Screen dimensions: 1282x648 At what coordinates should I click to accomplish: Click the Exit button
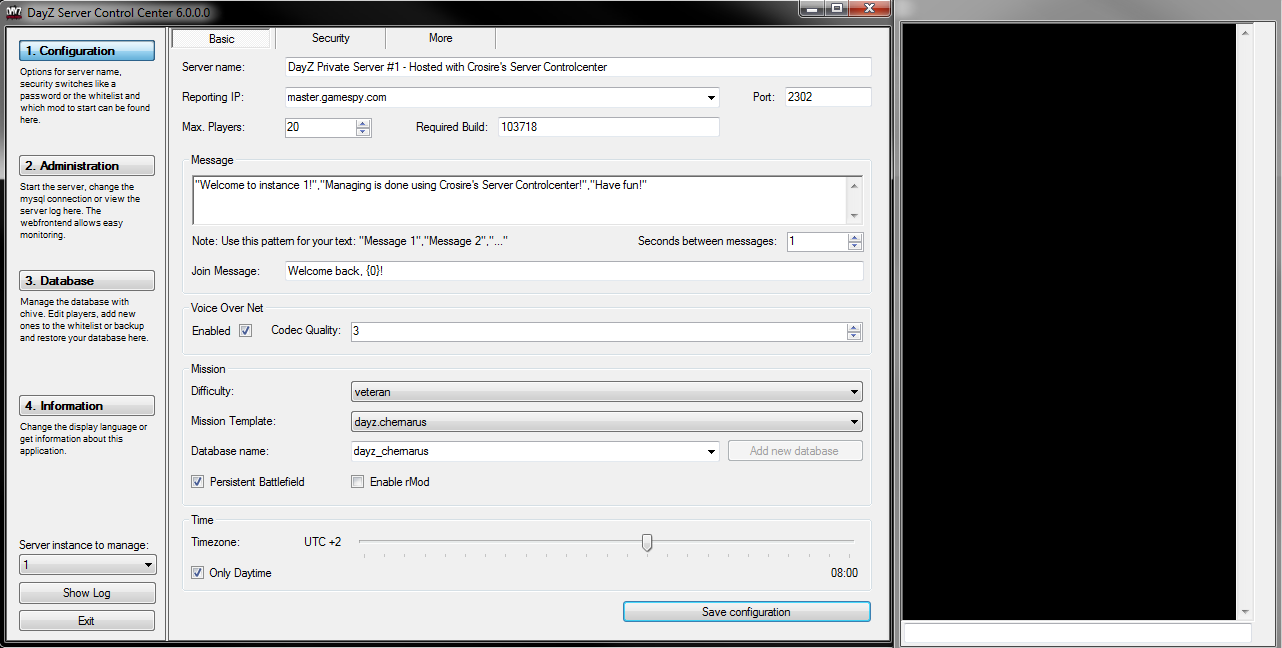point(87,621)
